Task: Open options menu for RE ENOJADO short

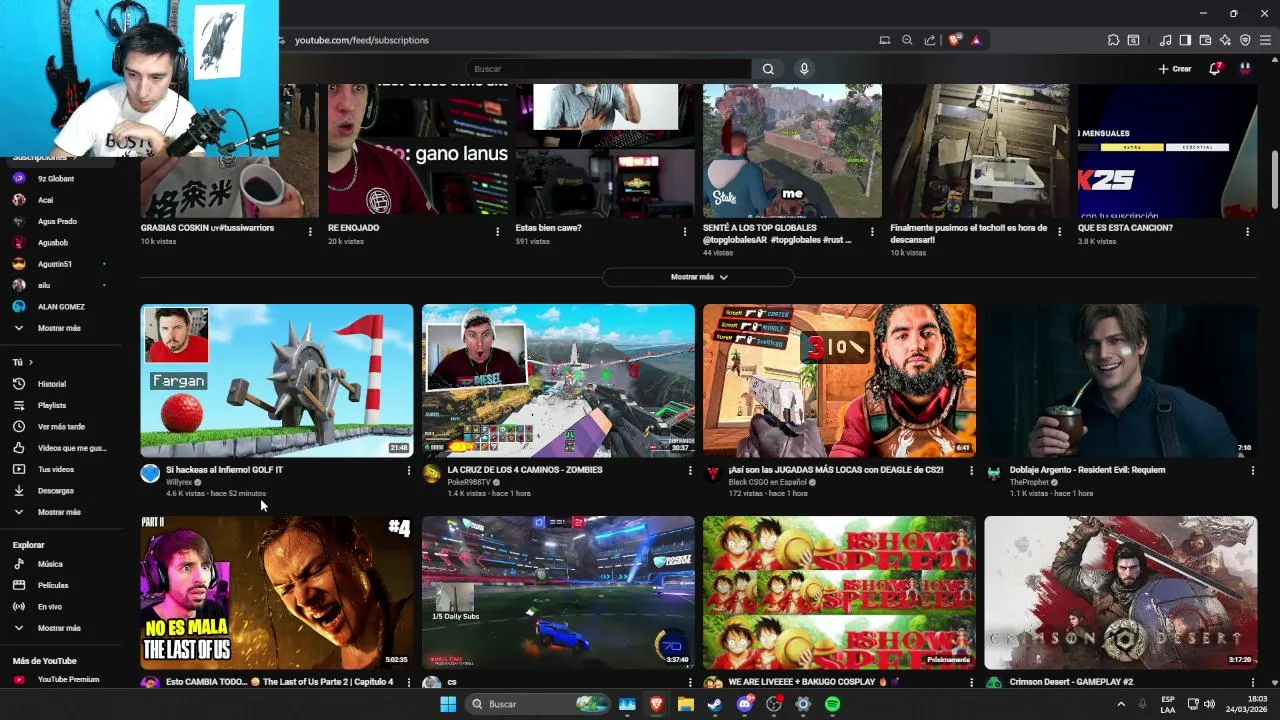Action: 497,232
